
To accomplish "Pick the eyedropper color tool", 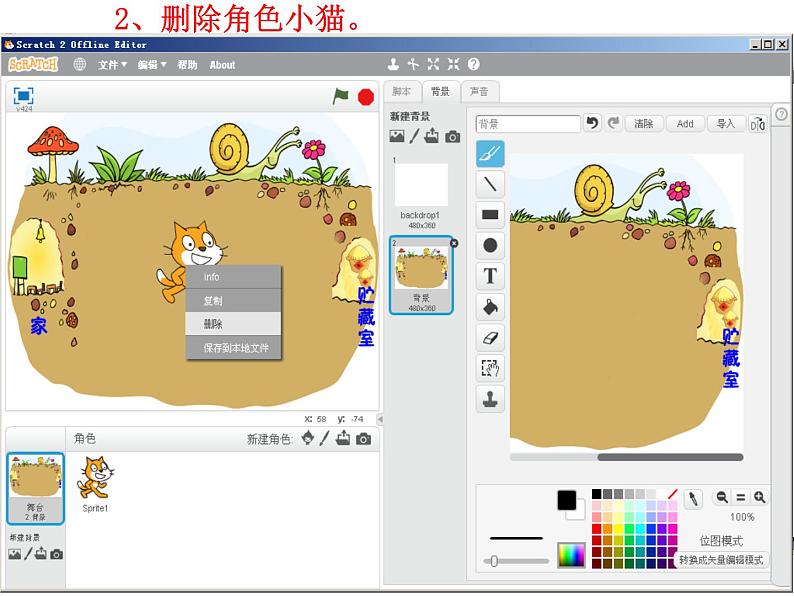I will 693,499.
